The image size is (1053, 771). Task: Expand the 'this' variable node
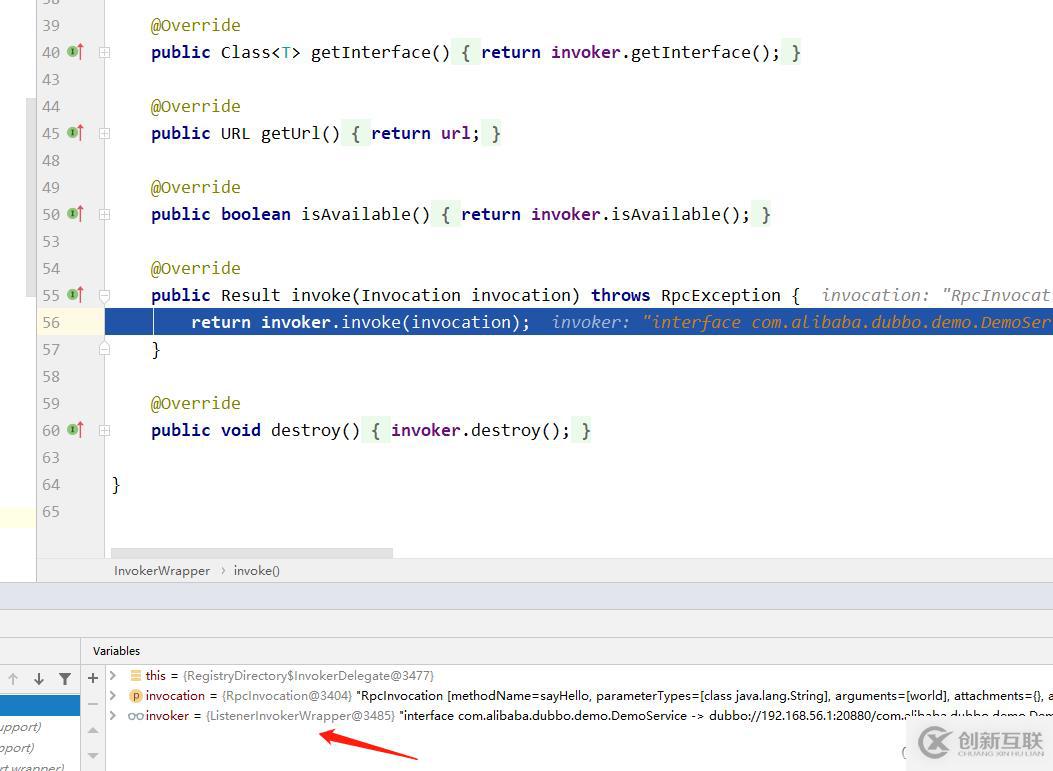tap(113, 676)
